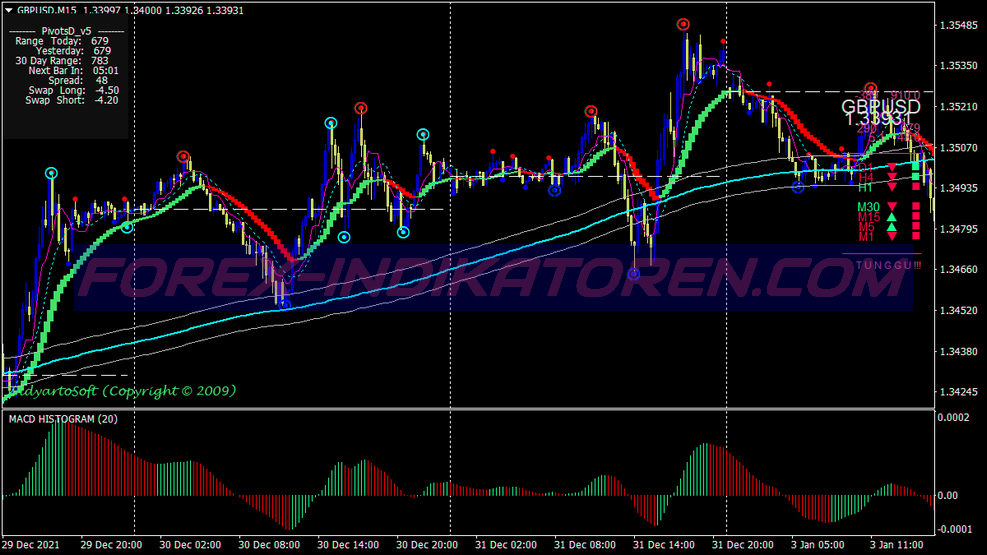Viewport: 987px width, 555px height.
Task: Click the green up arrow beside M15
Action: pyautogui.click(x=892, y=217)
